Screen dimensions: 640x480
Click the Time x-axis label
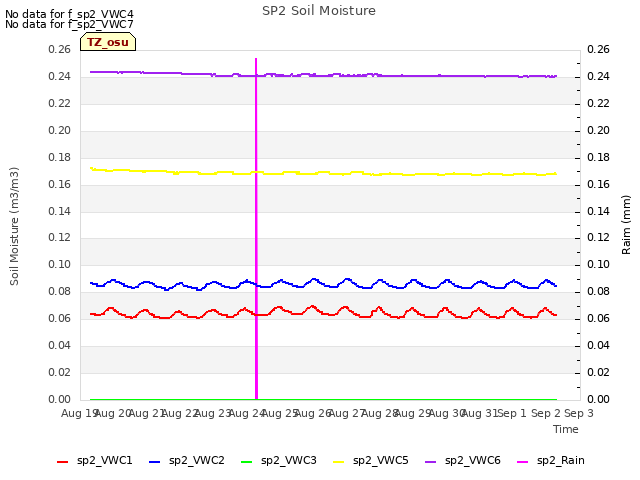566,429
